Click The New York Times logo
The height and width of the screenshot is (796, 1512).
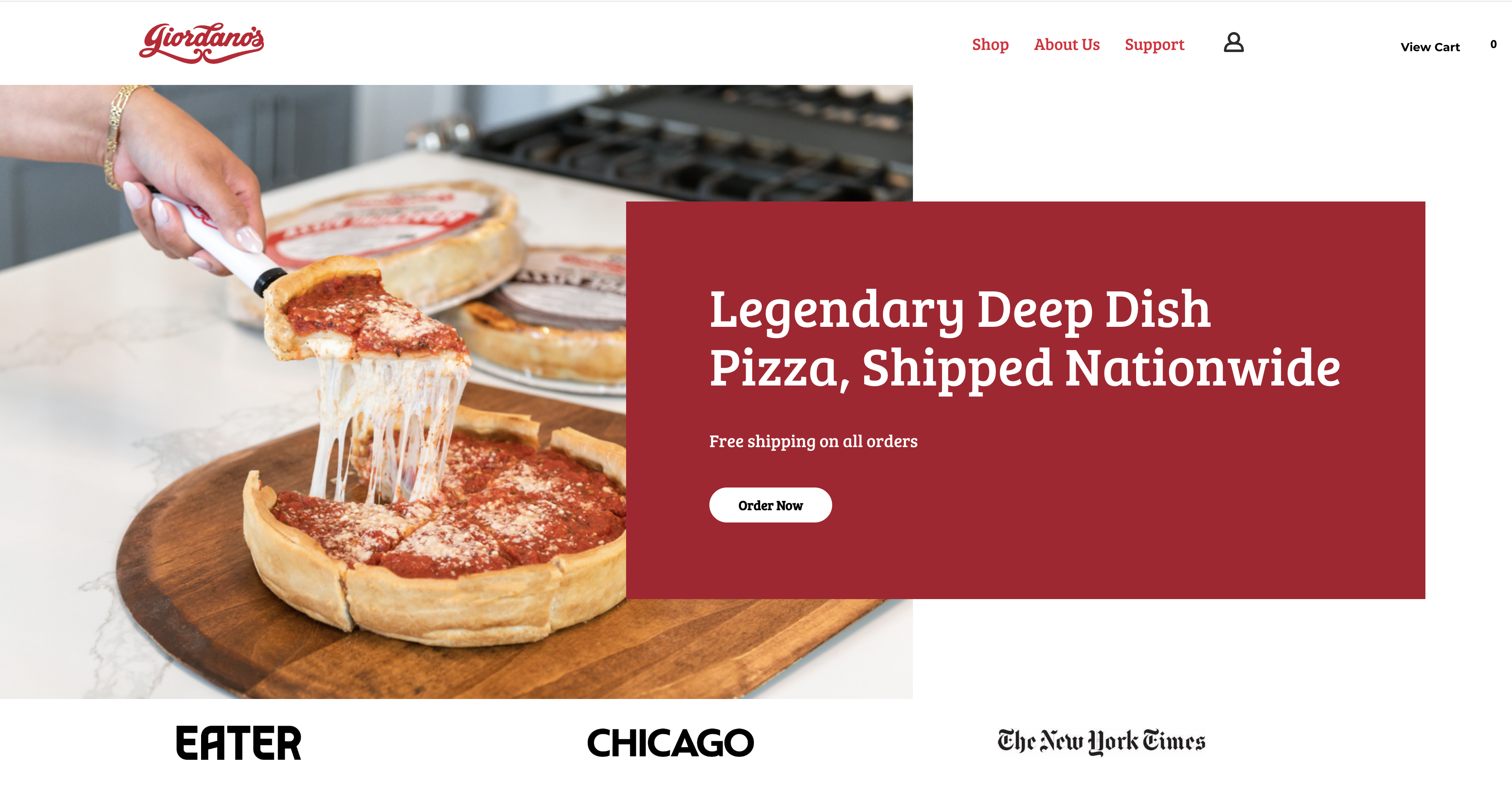[x=1101, y=741]
